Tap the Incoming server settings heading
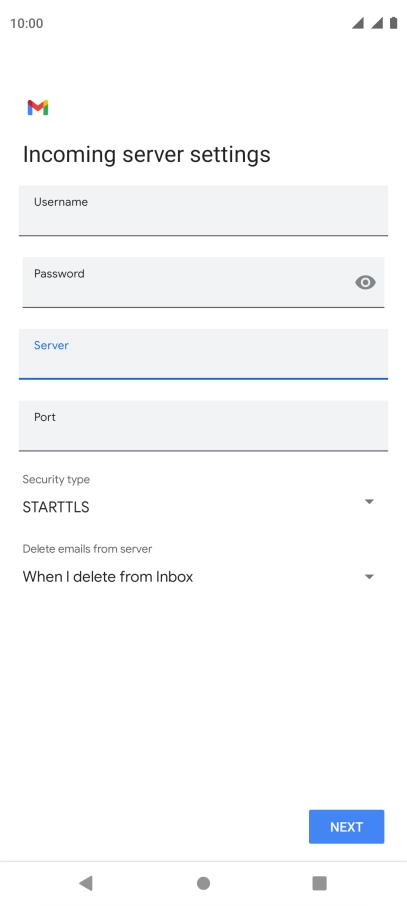 pos(146,154)
